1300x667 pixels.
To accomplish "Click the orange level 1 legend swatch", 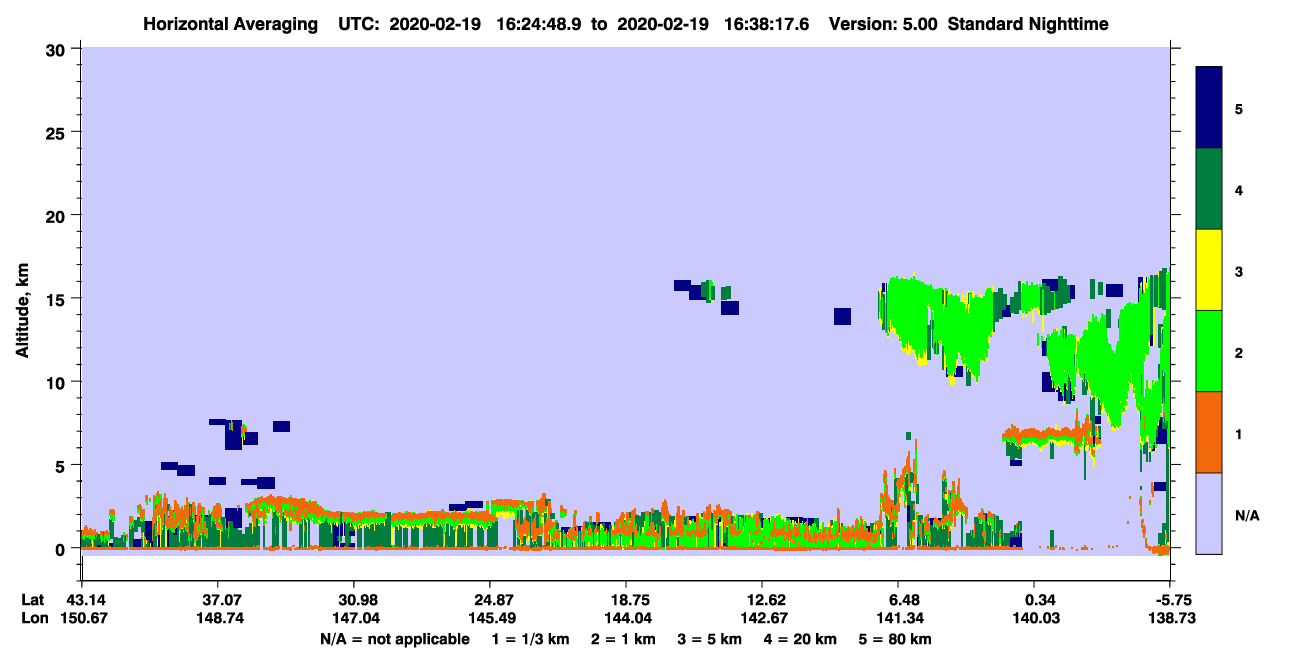I will click(1209, 432).
